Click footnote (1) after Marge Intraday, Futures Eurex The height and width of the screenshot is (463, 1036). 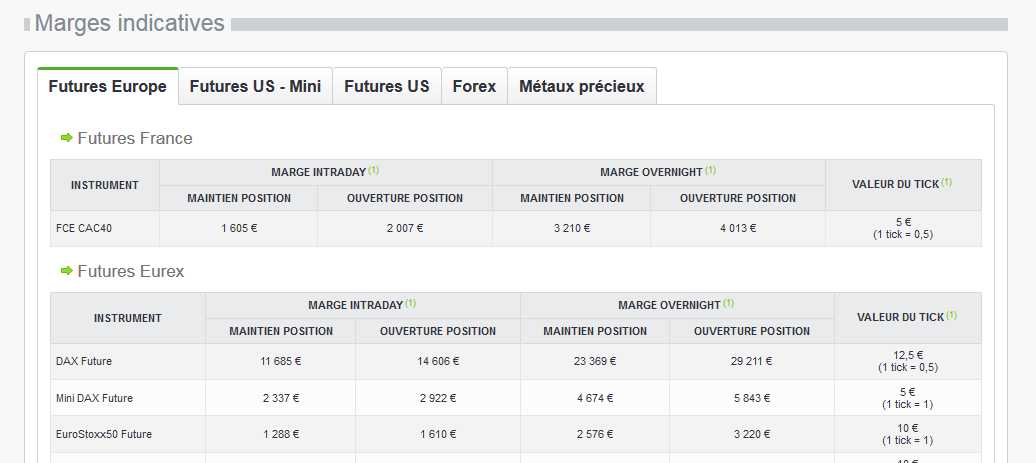411,303
